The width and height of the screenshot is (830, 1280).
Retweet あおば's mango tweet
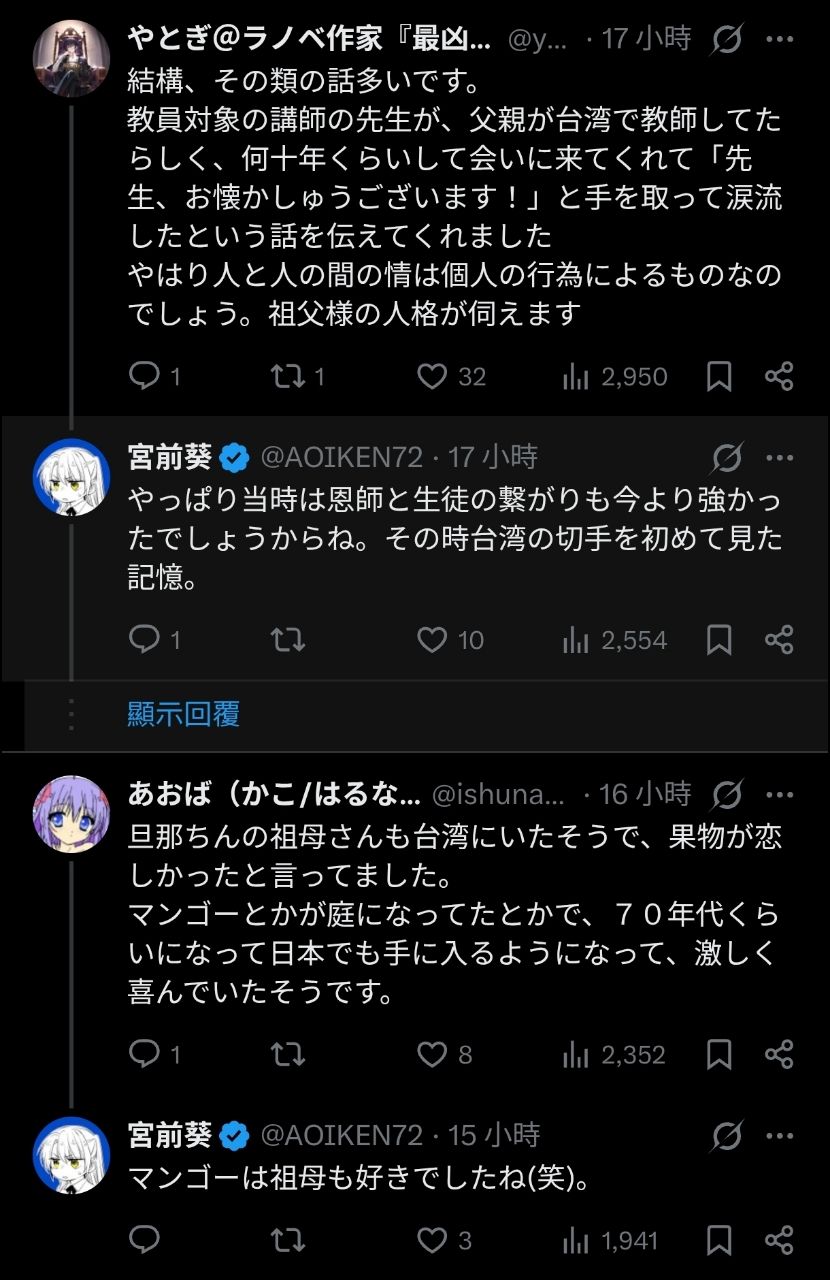click(288, 1054)
